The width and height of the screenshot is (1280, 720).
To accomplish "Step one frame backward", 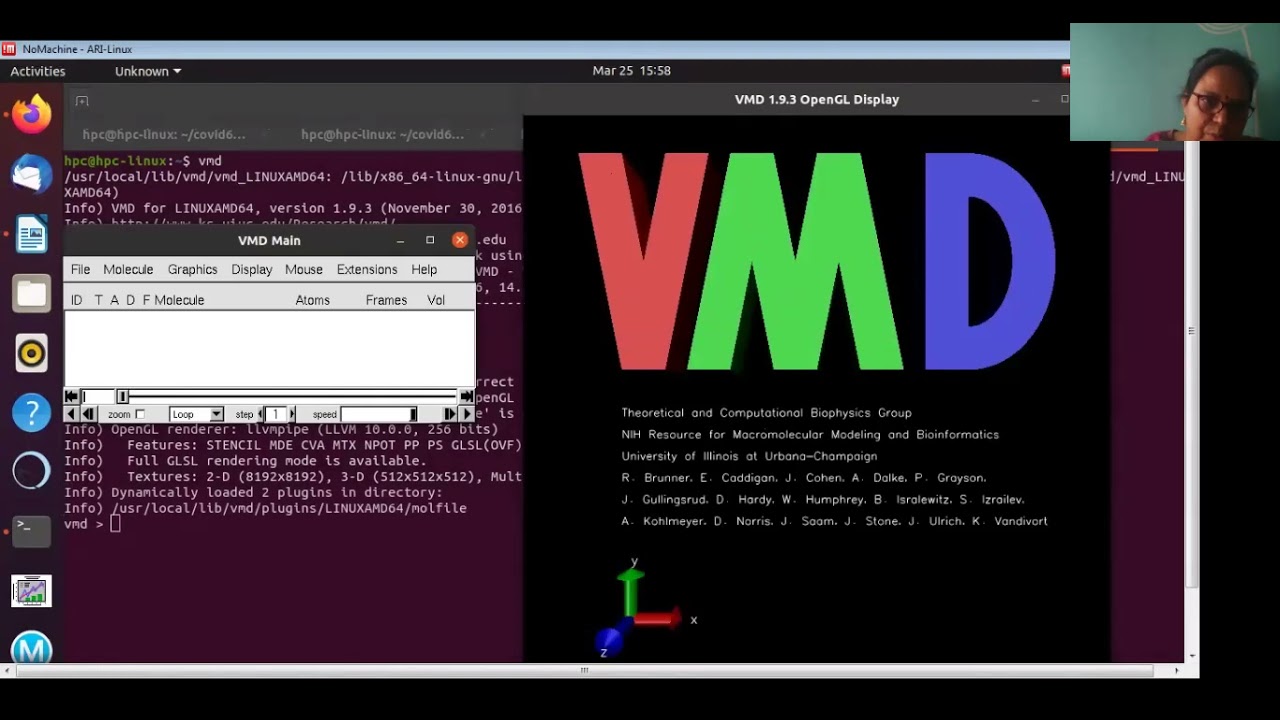I will [88, 414].
